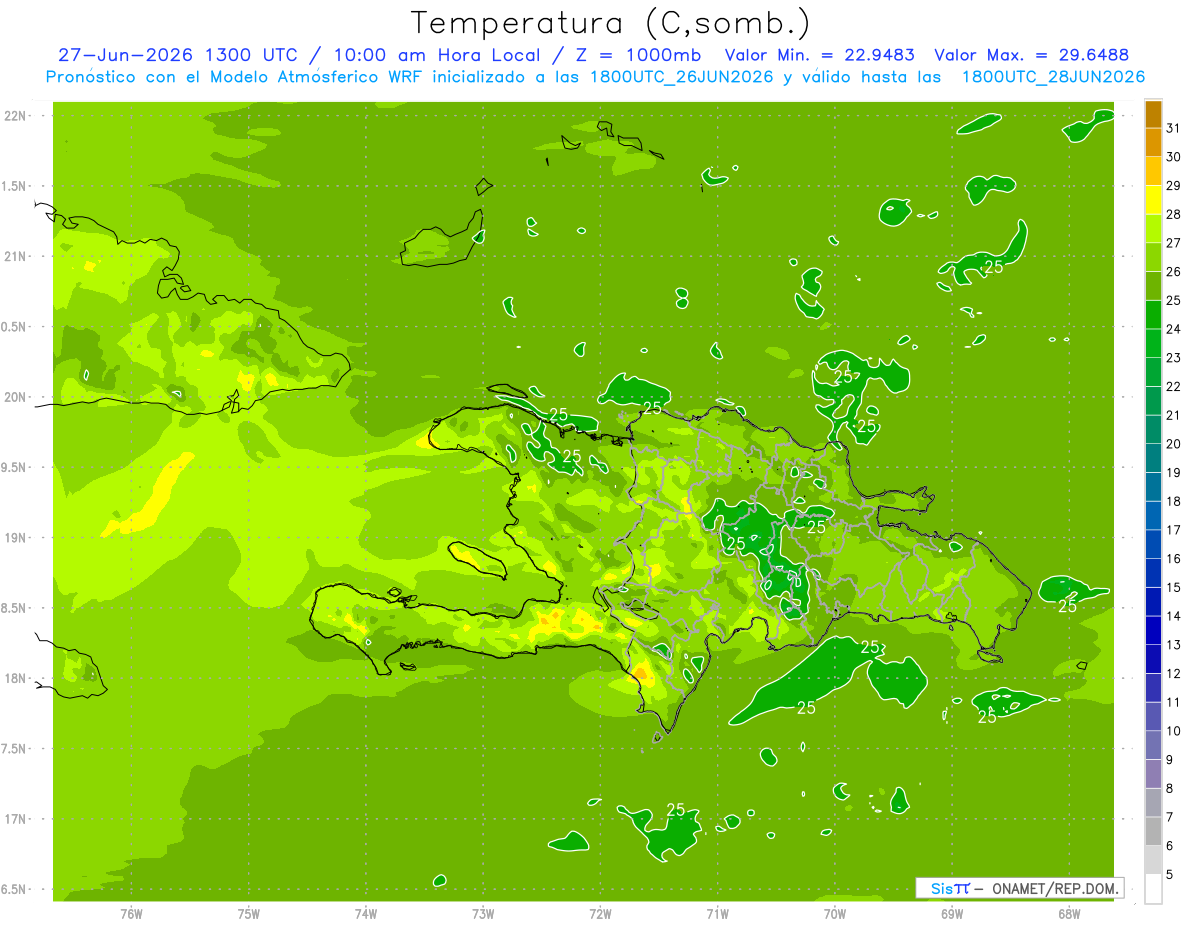Click the color scale label "14"
Viewport: 1200px width, 927px height.
click(1173, 616)
